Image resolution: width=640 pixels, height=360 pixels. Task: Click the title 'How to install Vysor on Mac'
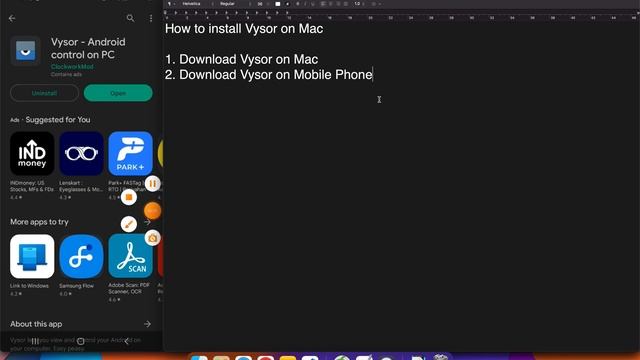[244, 29]
